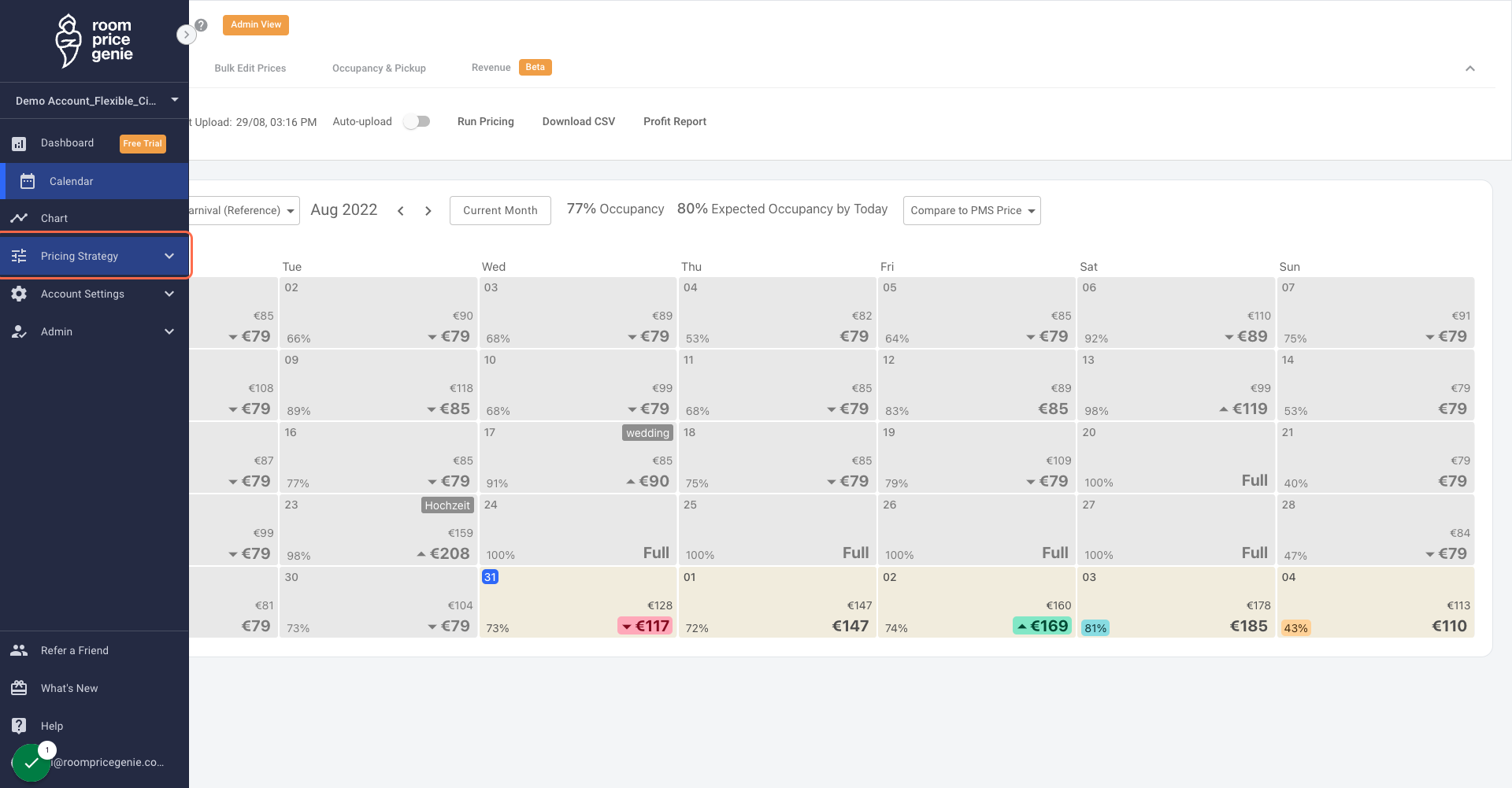Click the 43% occupancy badge on Sun 04
1512x788 pixels.
coord(1295,628)
